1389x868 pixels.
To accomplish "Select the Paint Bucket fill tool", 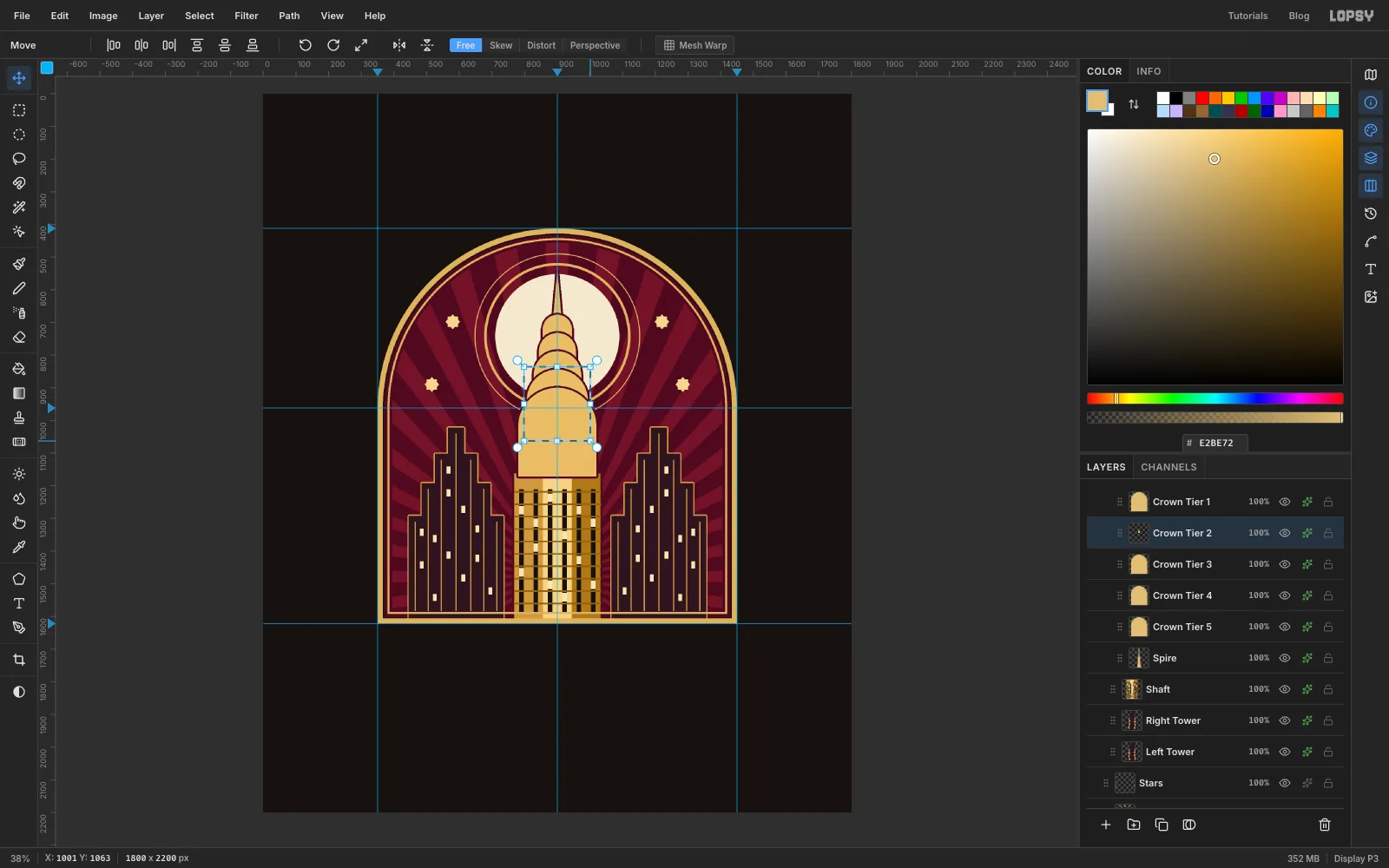I will [x=19, y=369].
